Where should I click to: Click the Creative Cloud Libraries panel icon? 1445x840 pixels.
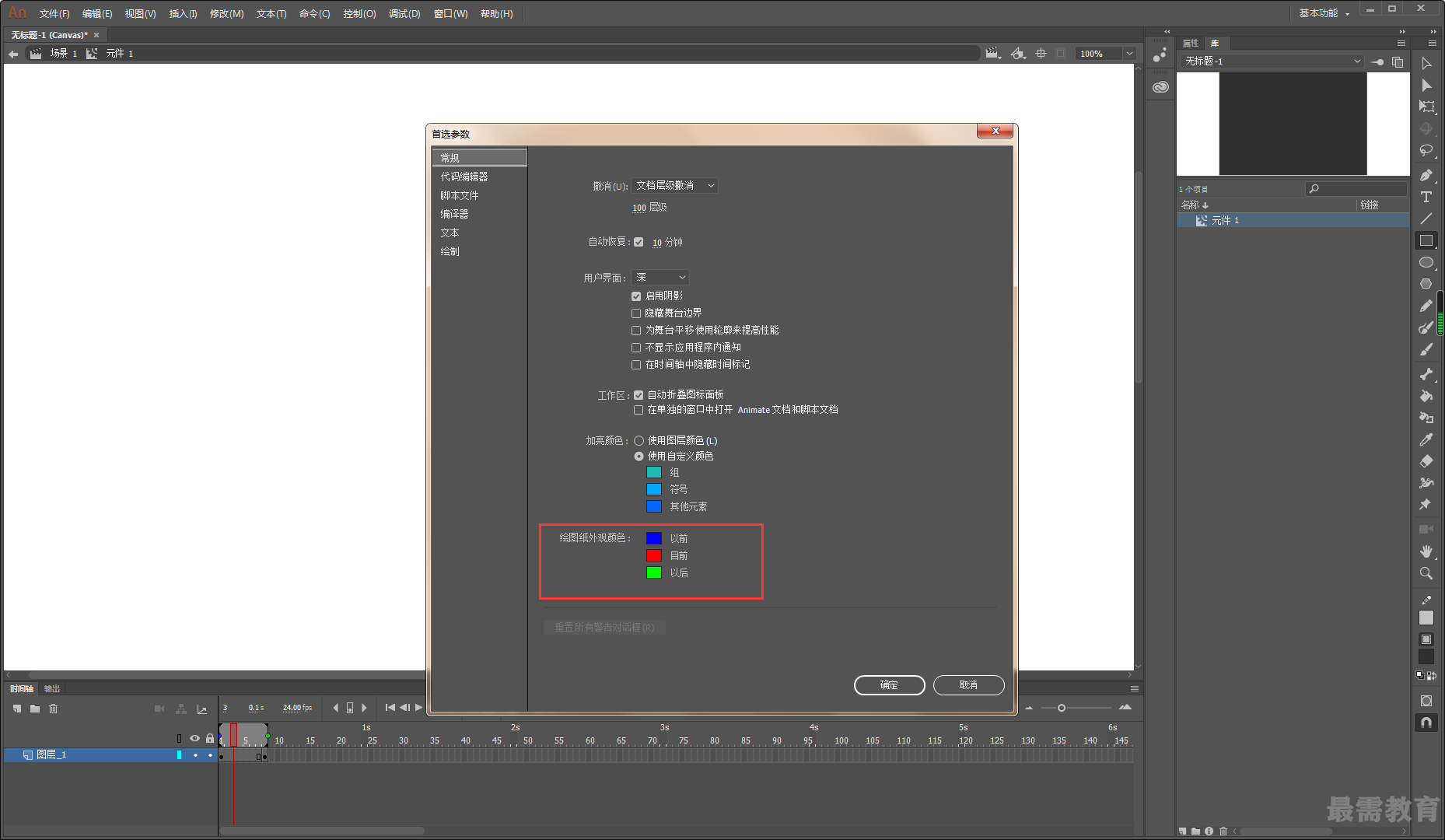tap(1160, 86)
